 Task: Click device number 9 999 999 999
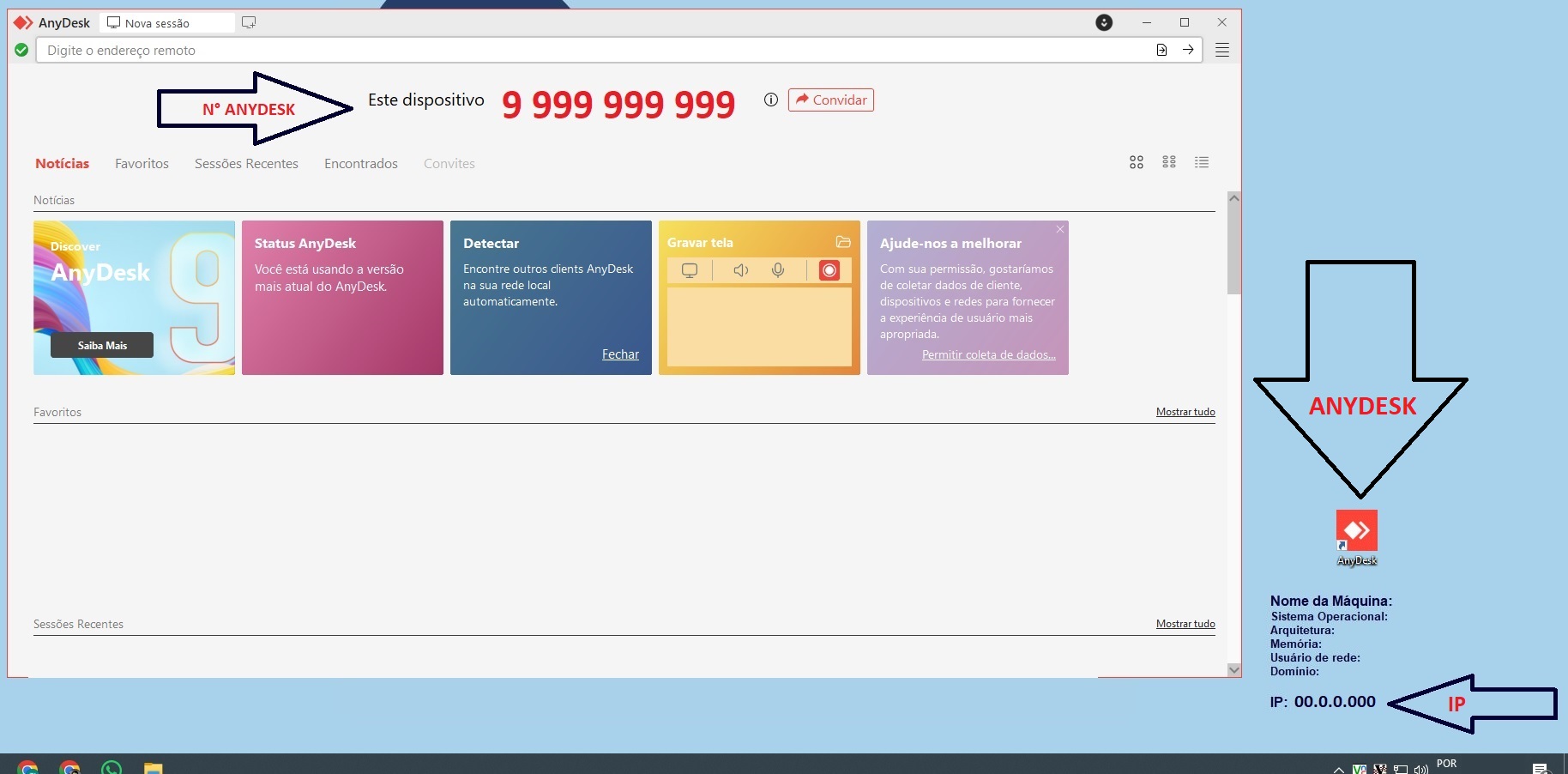tap(618, 104)
